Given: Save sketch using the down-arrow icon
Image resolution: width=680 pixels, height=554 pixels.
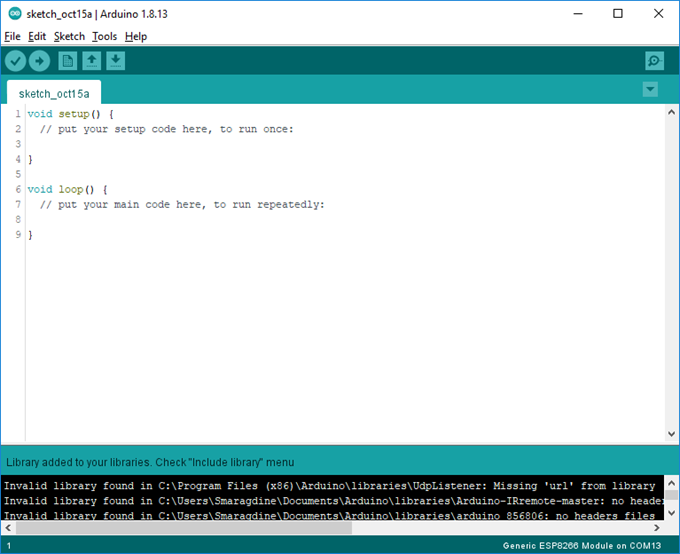Looking at the screenshot, I should pyautogui.click(x=115, y=61).
